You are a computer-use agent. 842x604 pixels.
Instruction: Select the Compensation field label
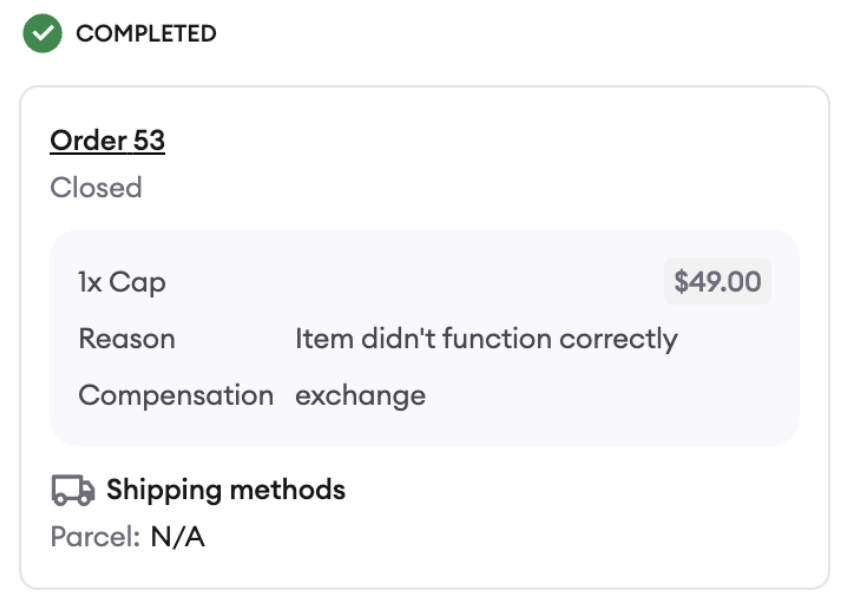point(176,396)
